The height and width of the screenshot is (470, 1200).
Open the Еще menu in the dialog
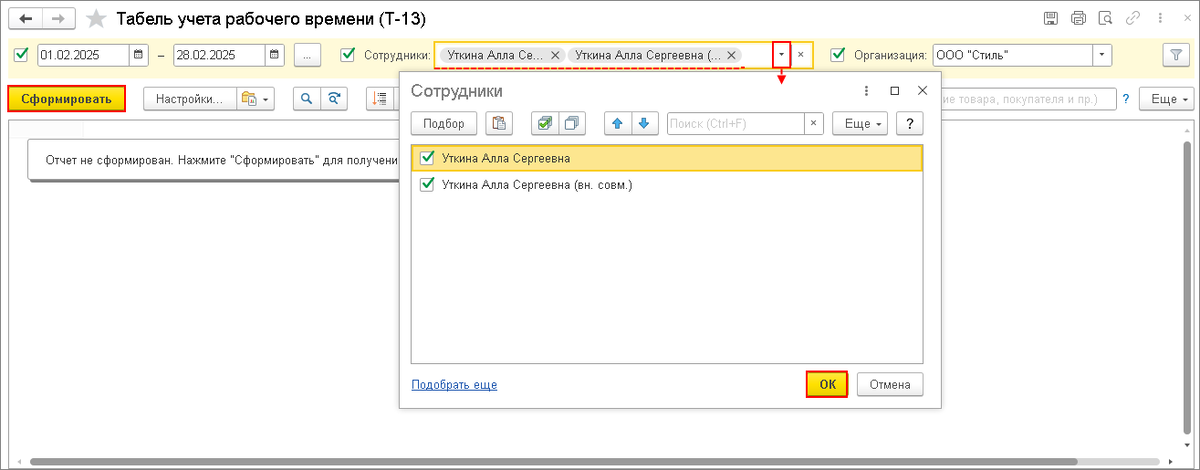(x=860, y=124)
